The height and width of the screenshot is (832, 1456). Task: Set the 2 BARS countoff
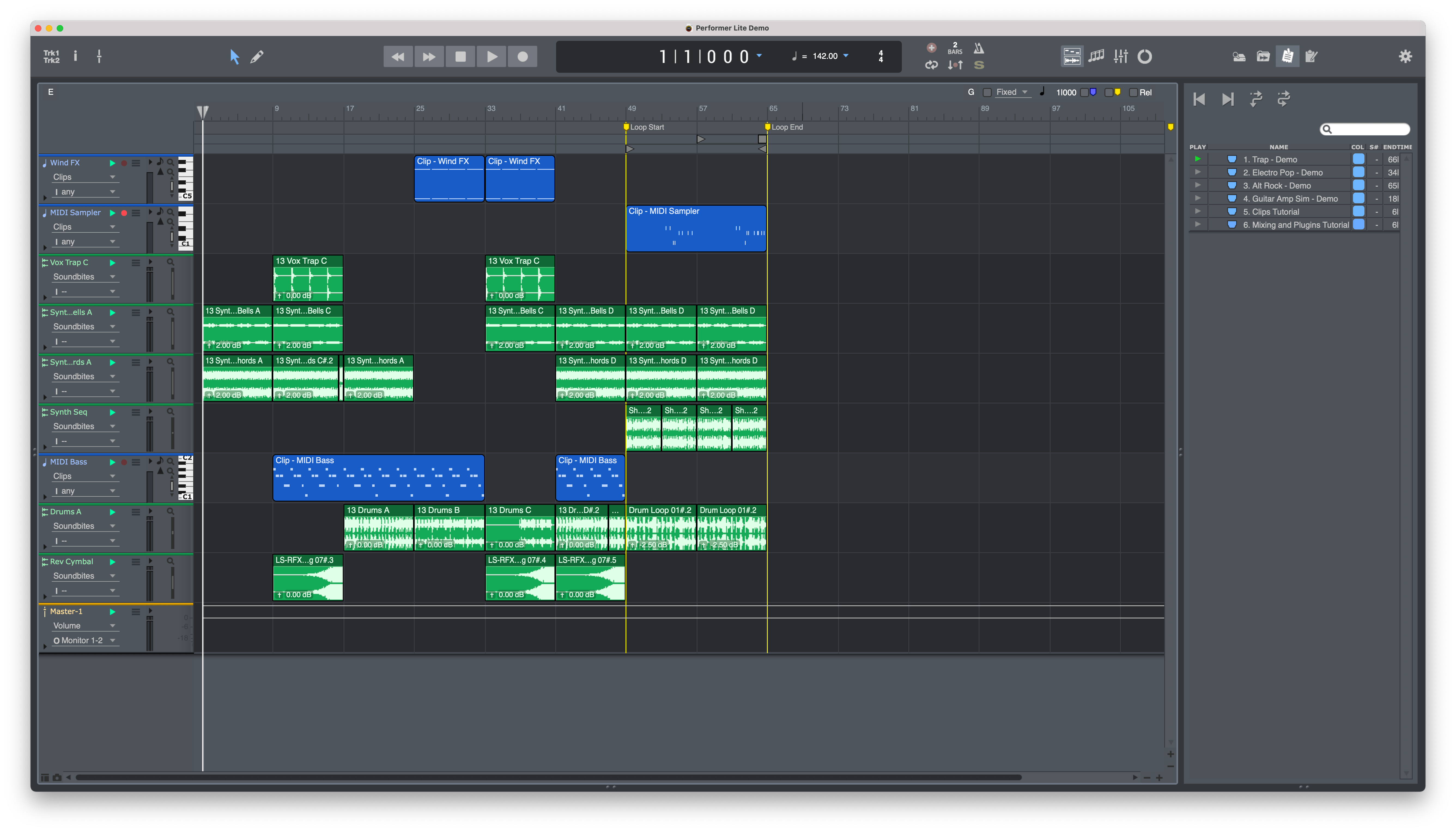(x=955, y=48)
